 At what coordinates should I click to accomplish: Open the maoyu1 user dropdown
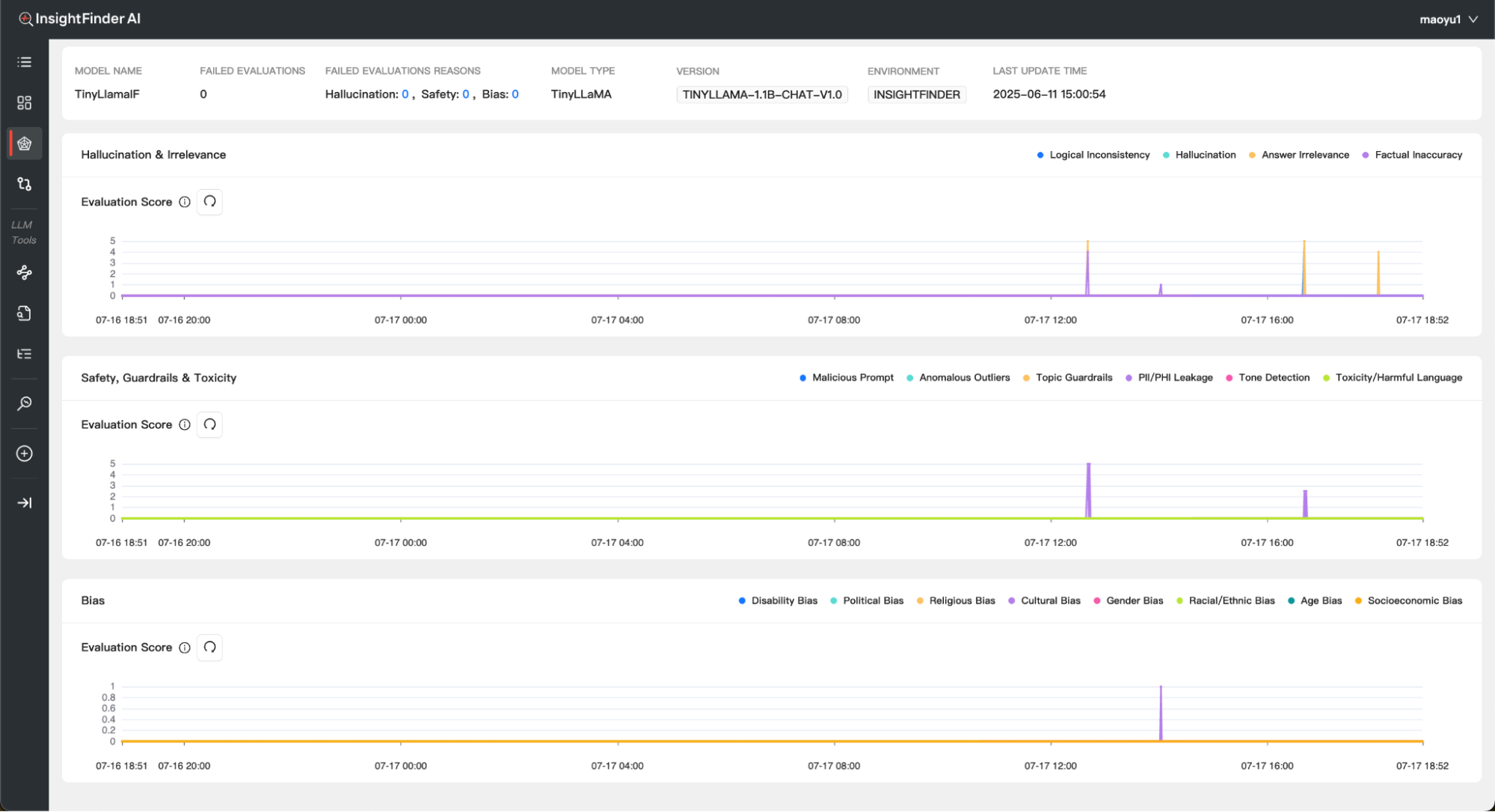1448,19
